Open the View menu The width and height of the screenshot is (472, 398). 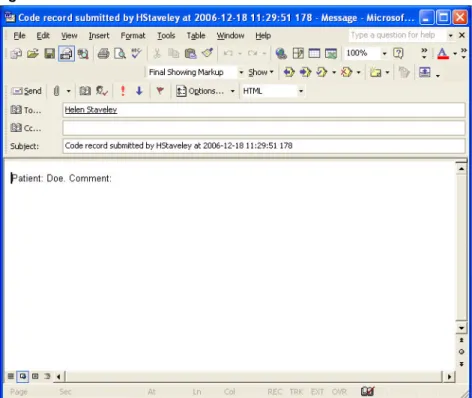click(69, 36)
